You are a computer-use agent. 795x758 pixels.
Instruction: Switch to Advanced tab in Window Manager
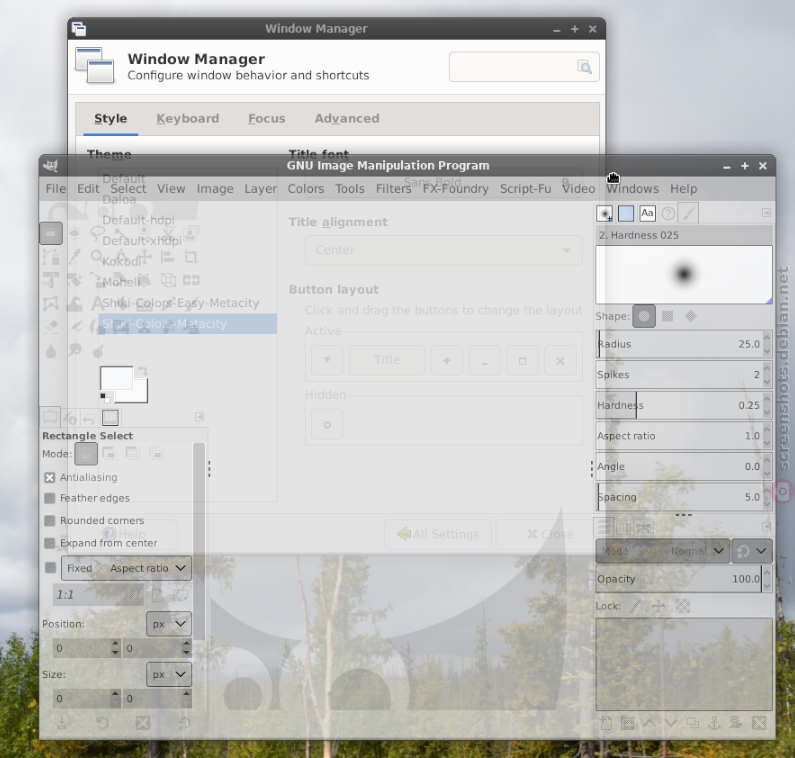(x=347, y=119)
